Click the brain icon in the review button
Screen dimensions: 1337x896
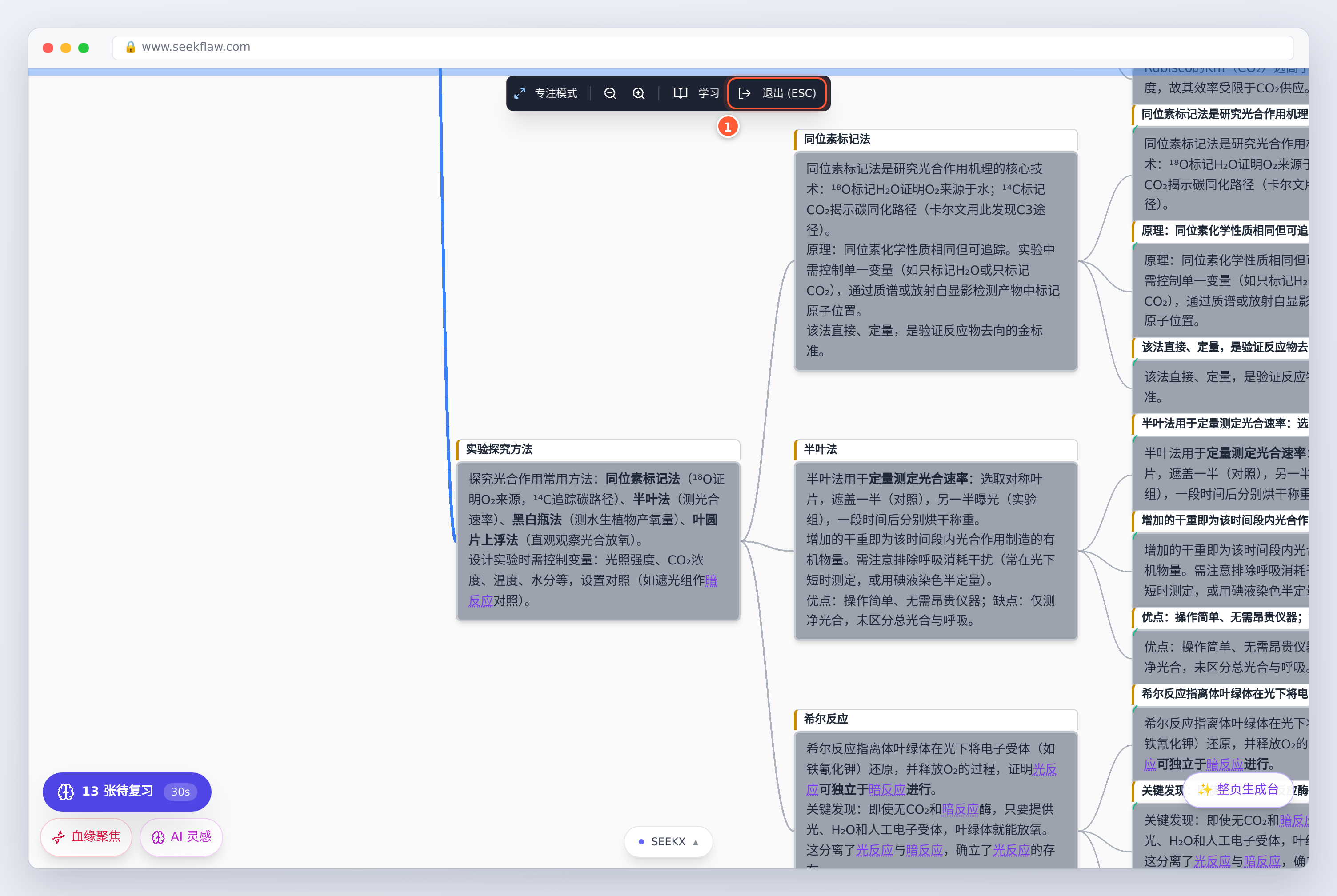coord(66,792)
